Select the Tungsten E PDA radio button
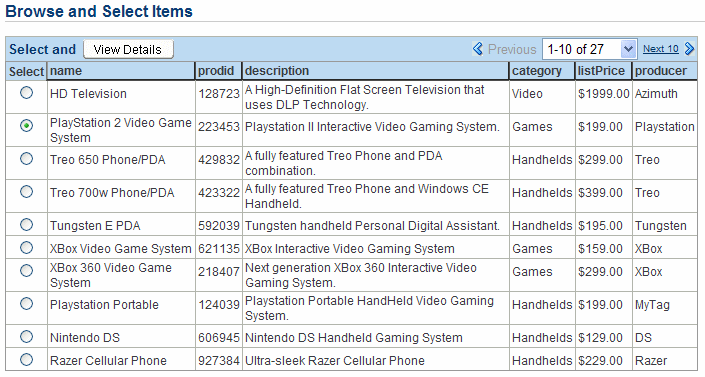The width and height of the screenshot is (705, 377). click(x=27, y=224)
